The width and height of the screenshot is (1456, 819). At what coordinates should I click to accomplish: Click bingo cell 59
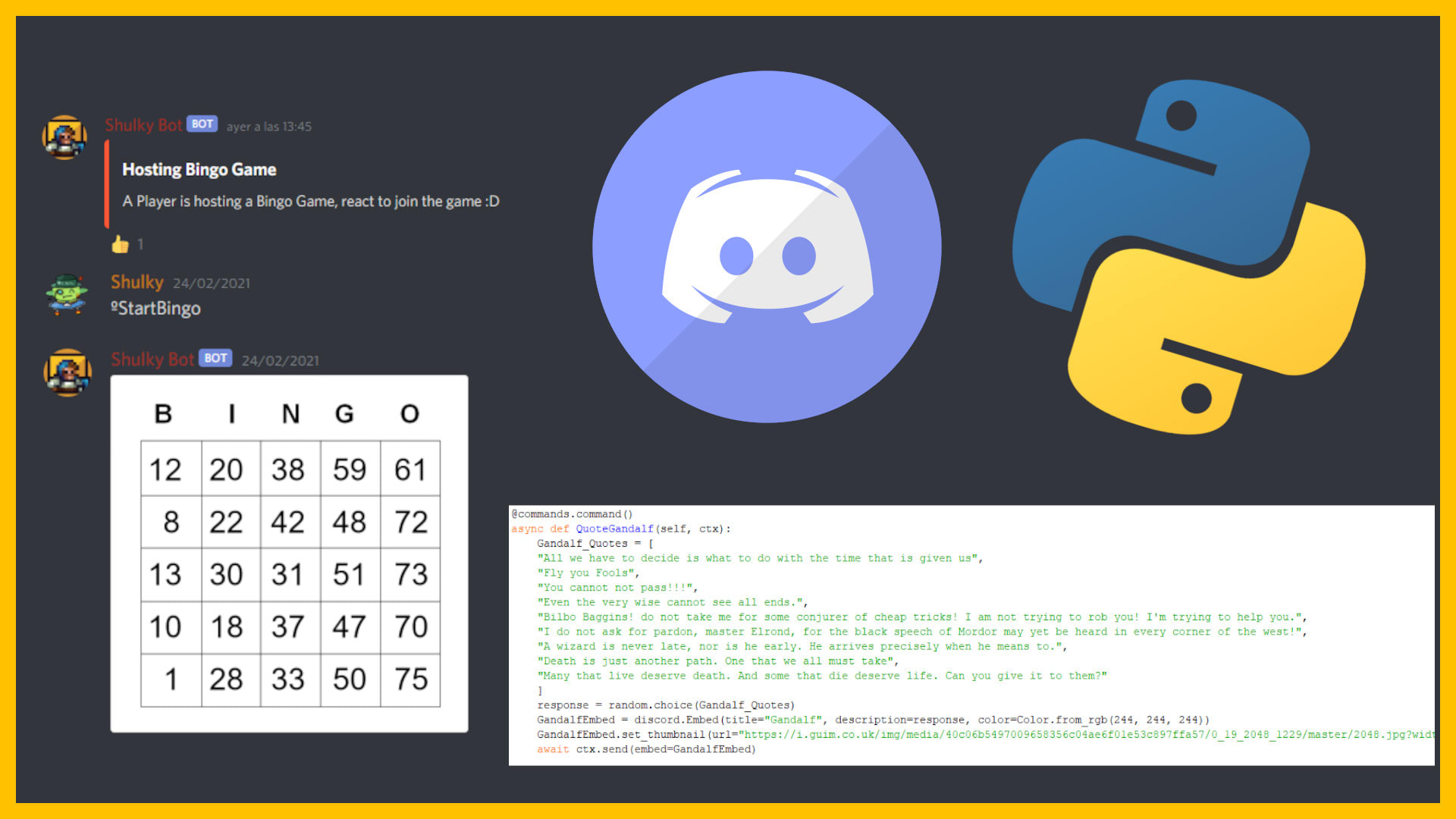(350, 469)
